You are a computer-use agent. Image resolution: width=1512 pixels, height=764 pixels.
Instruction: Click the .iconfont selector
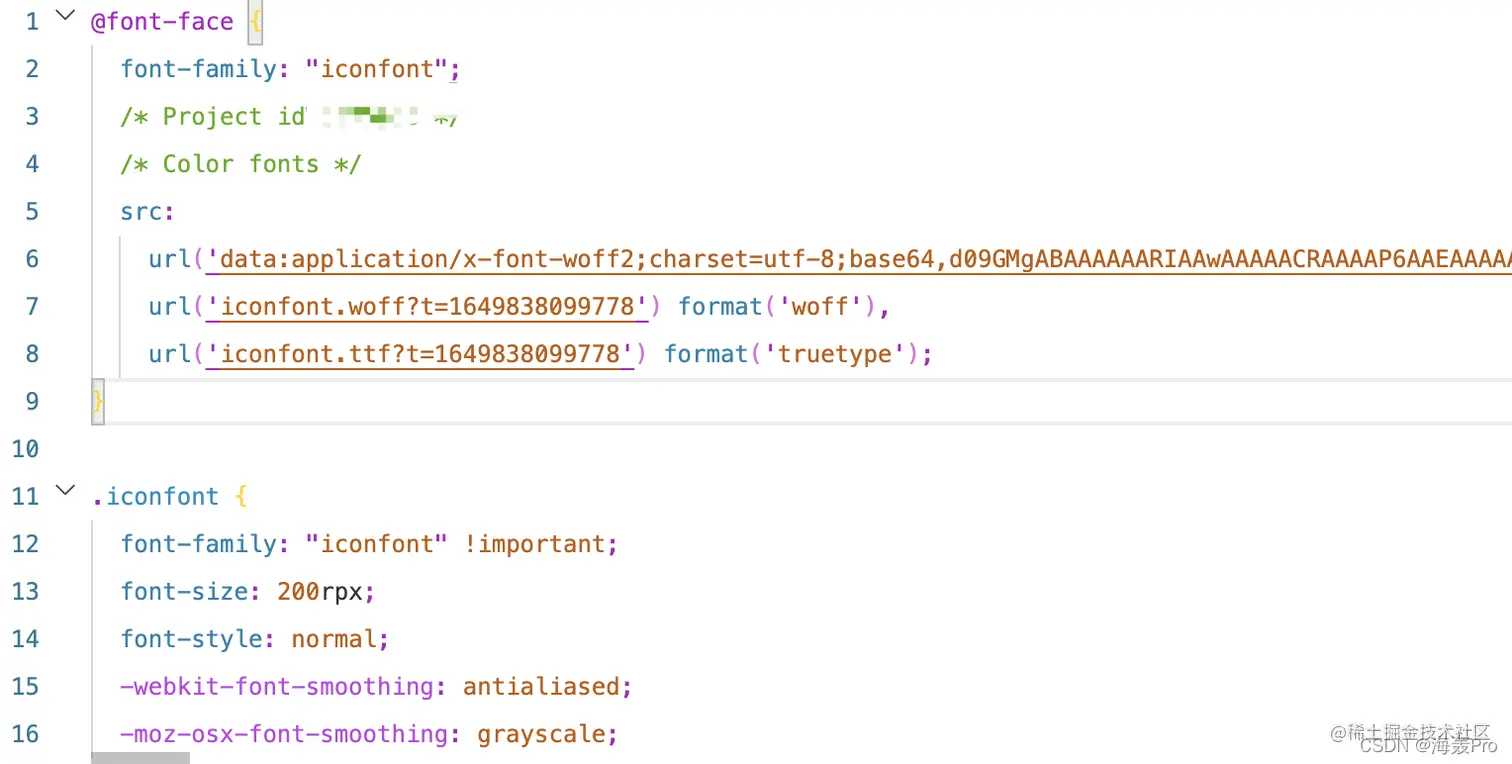(x=155, y=496)
